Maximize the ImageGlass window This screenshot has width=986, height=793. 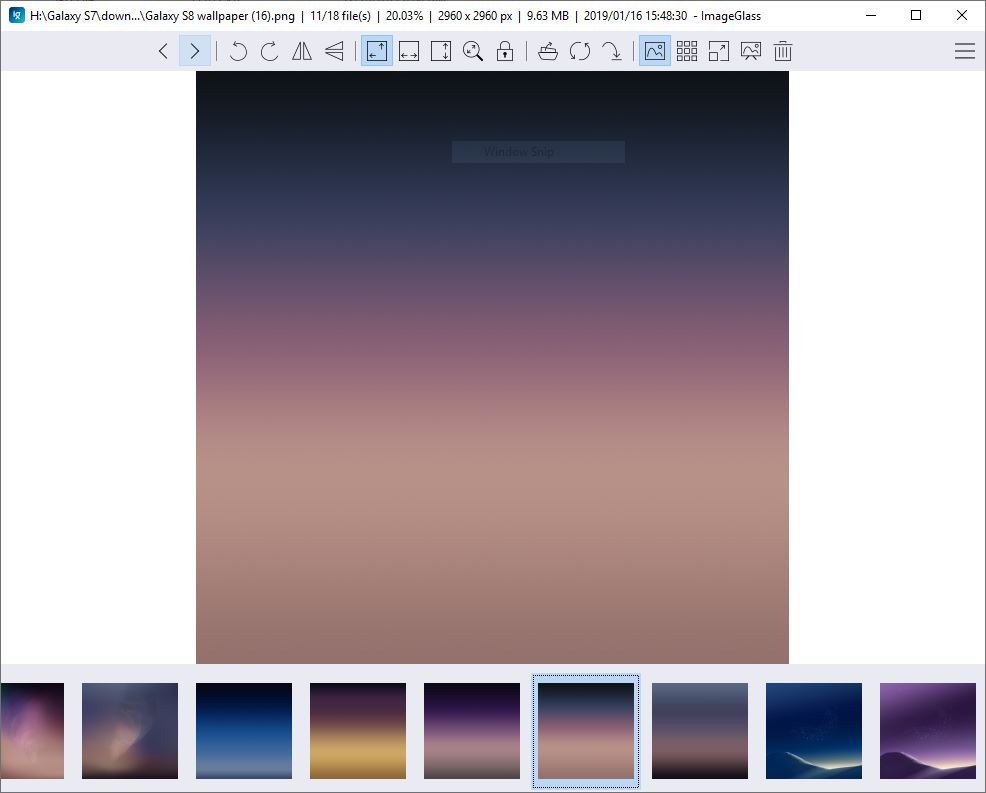coord(916,15)
